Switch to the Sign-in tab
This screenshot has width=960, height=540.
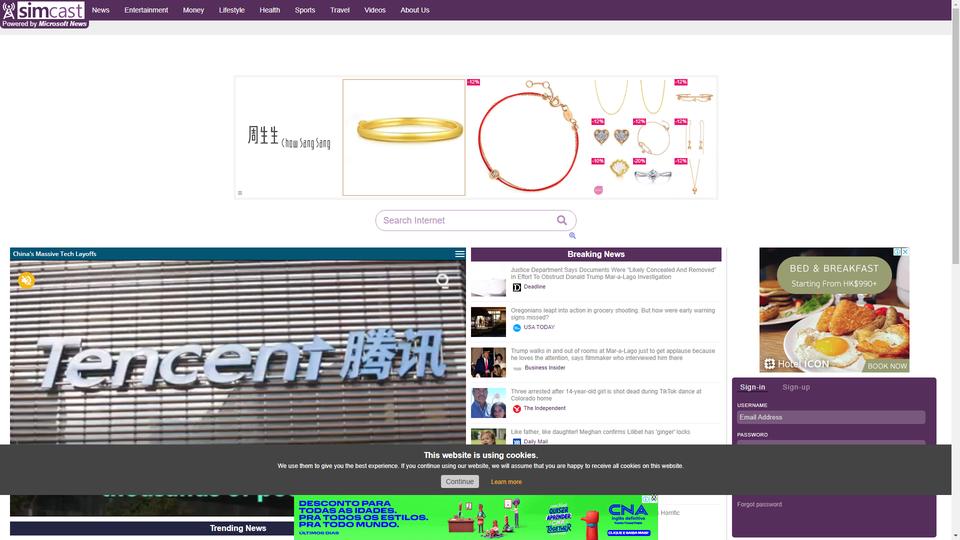pyautogui.click(x=752, y=387)
